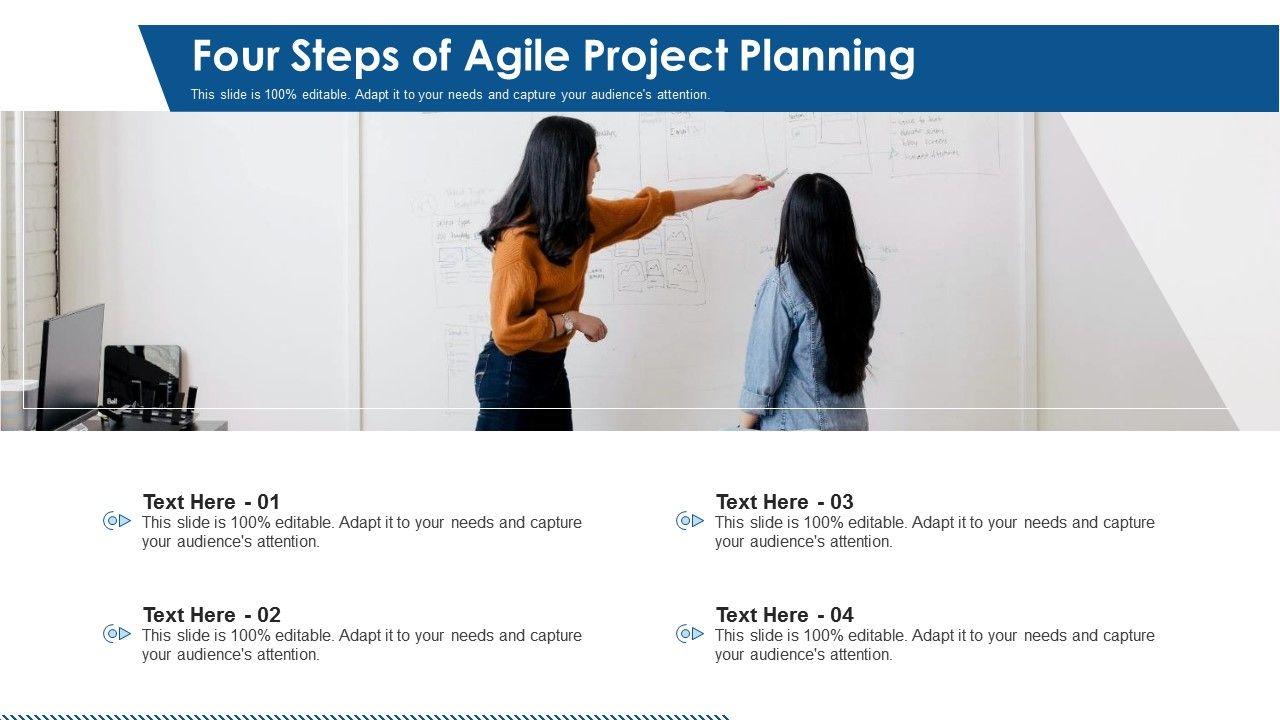The height and width of the screenshot is (720, 1280).
Task: Select the slide title 'Four Steps of Agile Project Planning'
Action: (x=553, y=57)
